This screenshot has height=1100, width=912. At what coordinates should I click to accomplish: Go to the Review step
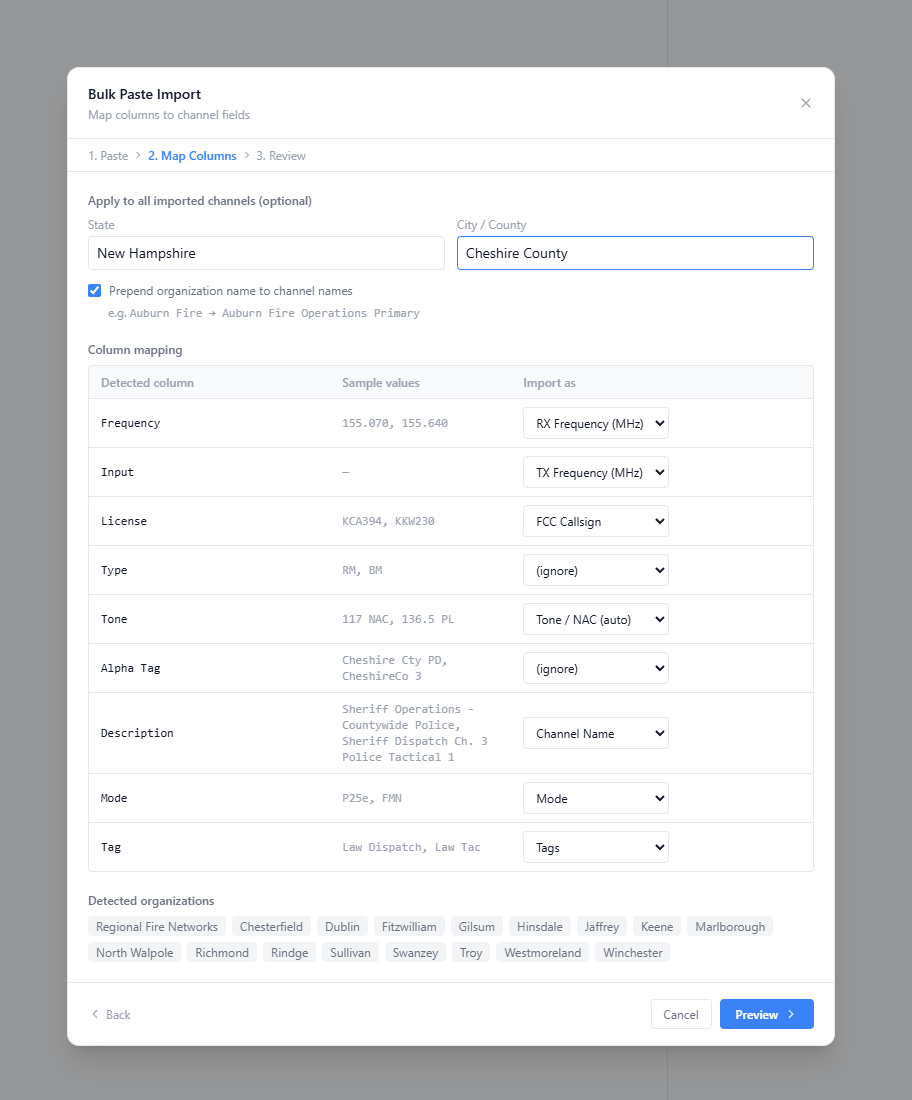tap(280, 155)
